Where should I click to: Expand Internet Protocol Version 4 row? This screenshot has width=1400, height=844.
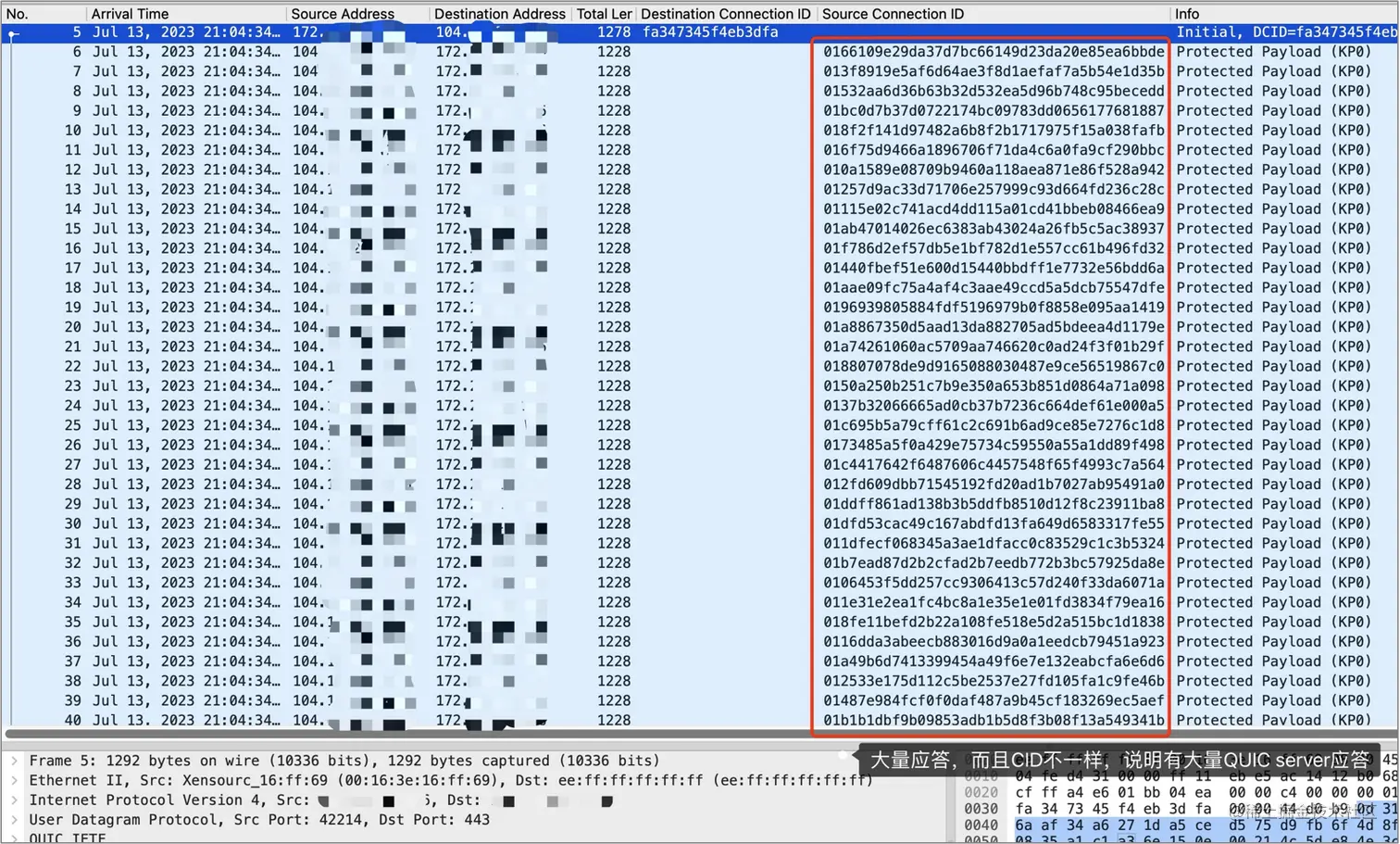14,800
